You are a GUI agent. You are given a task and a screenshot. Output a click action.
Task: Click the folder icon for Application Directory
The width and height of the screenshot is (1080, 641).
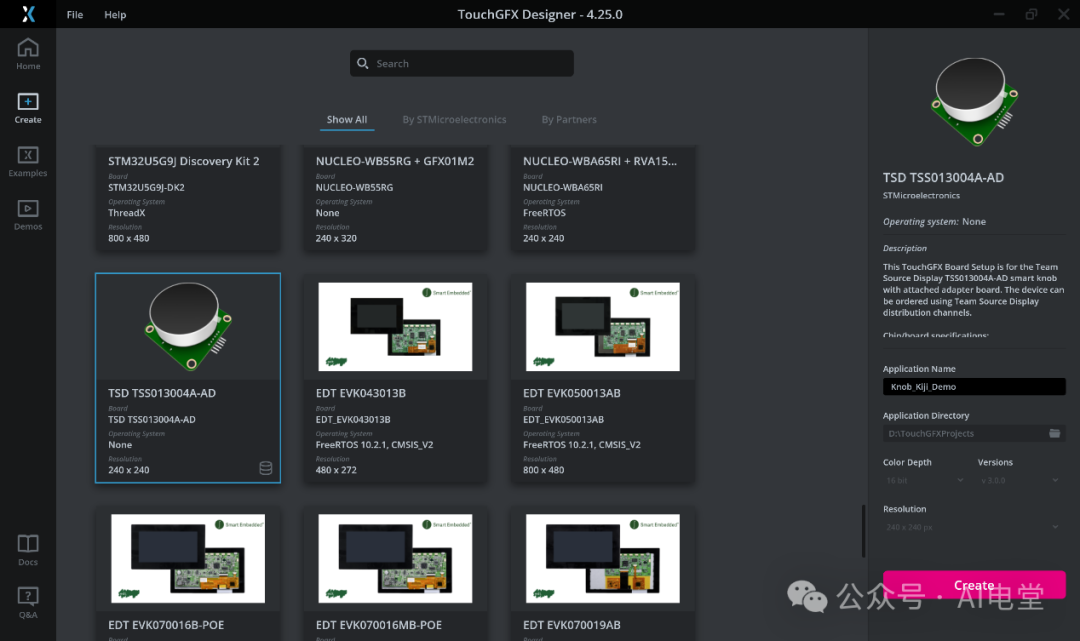[1055, 434]
